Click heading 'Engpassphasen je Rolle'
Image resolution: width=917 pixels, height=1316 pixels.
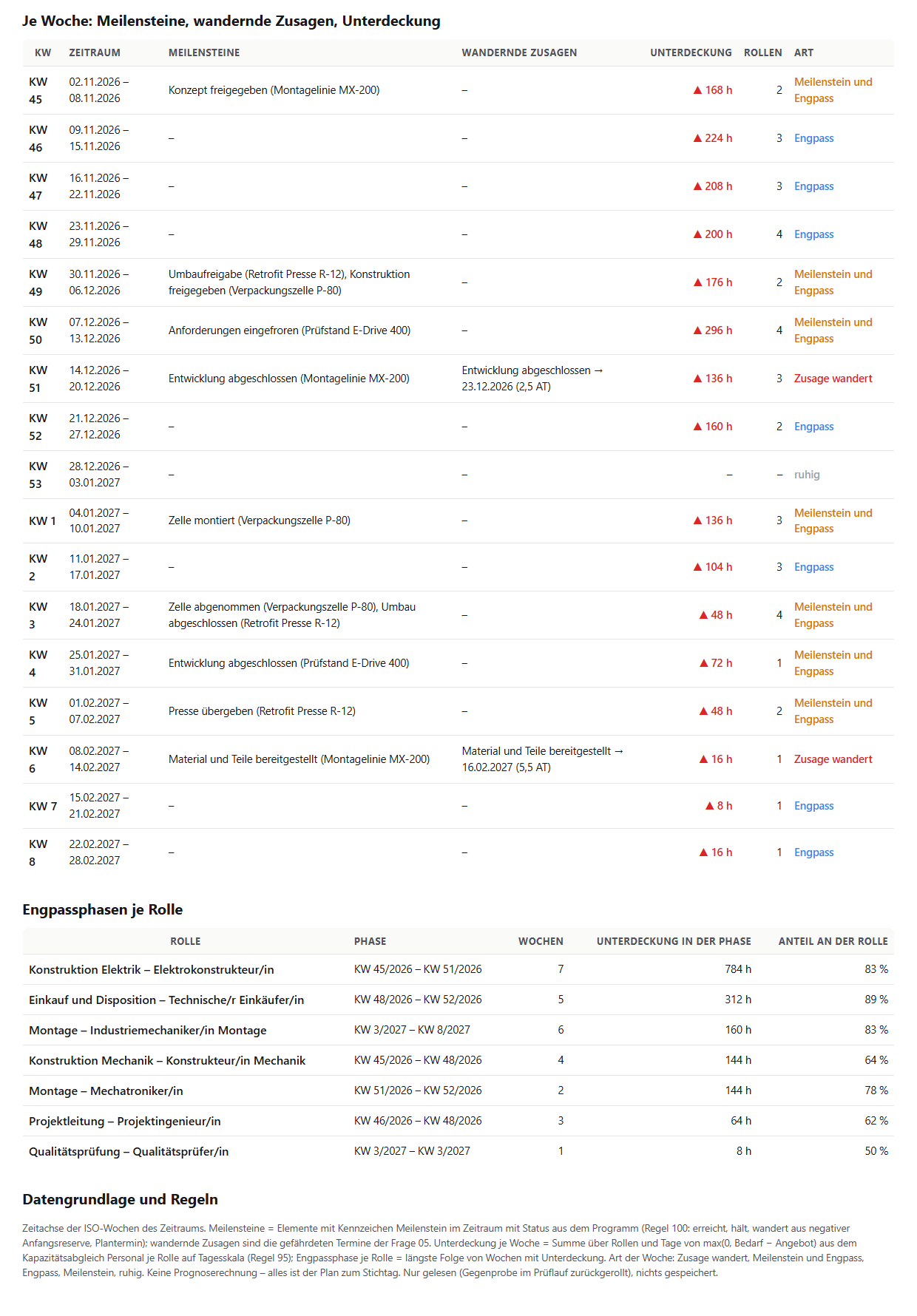pyautogui.click(x=102, y=909)
